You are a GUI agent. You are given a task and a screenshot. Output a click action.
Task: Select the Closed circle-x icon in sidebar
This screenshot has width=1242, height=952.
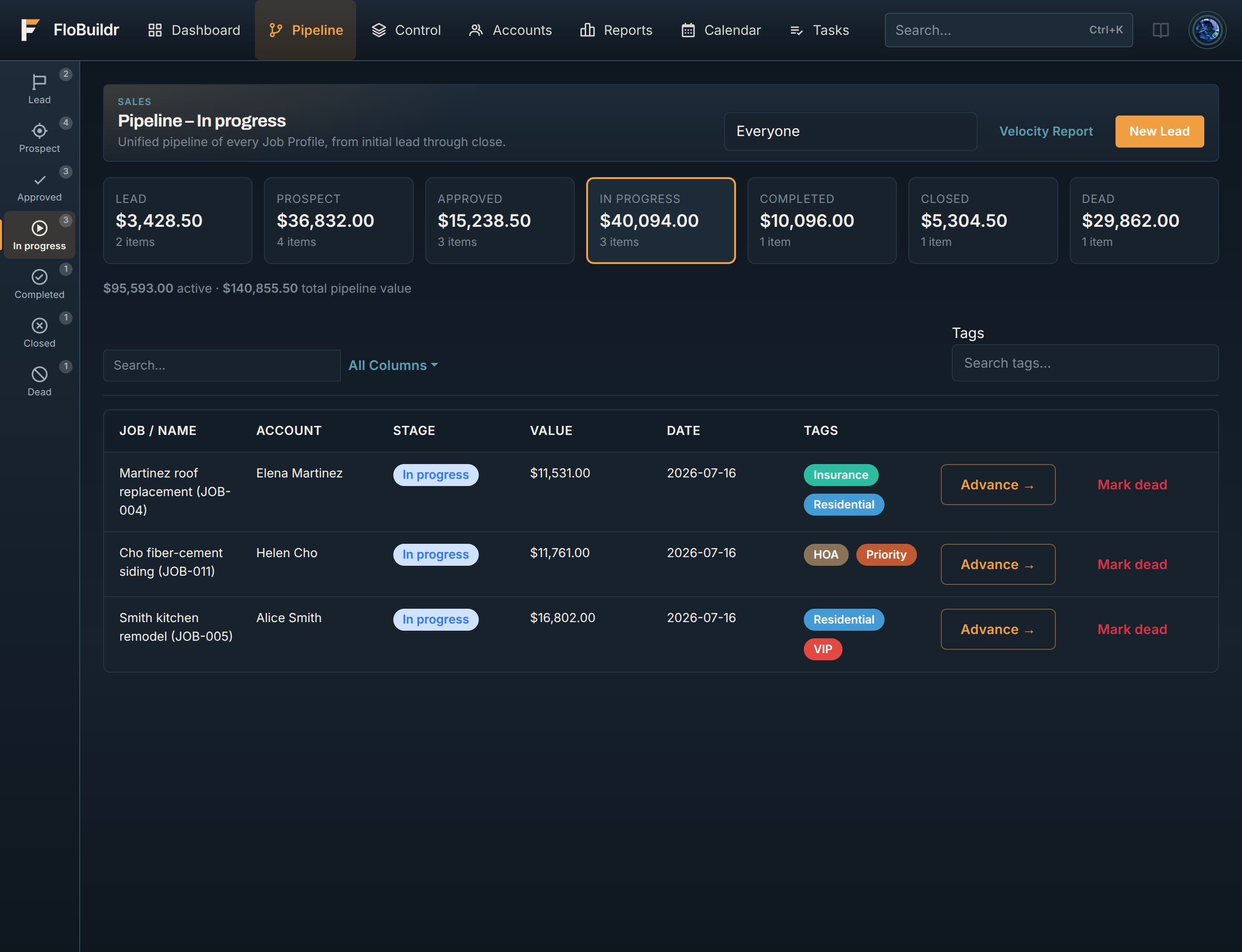[x=39, y=325]
